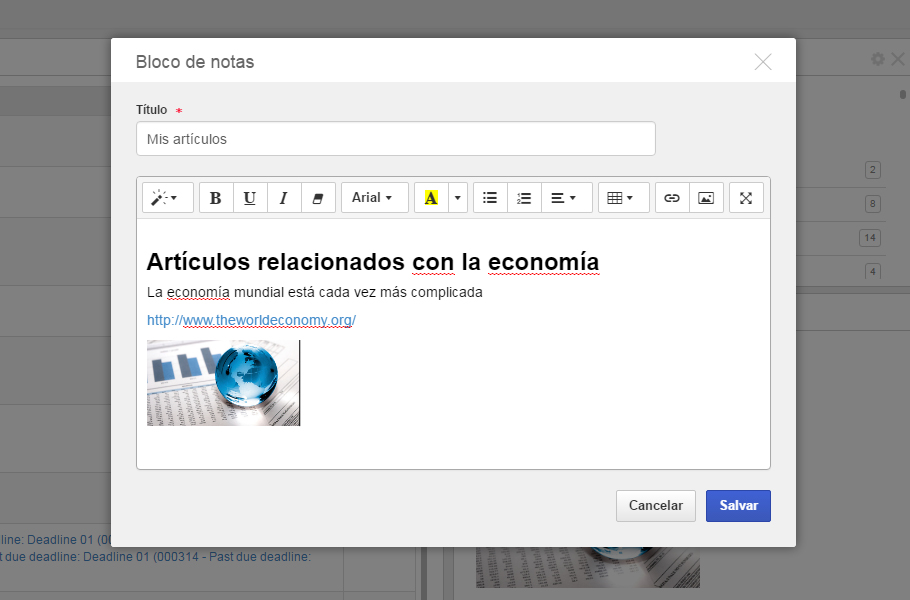The width and height of the screenshot is (910, 600).
Task: Click the badge showing 14 in background
Action: (870, 237)
